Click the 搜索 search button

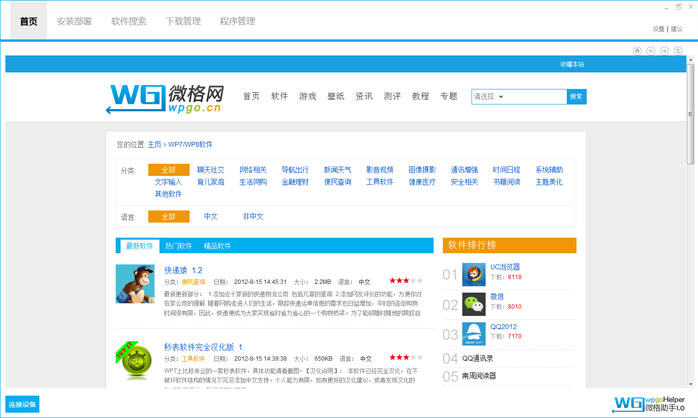(576, 97)
